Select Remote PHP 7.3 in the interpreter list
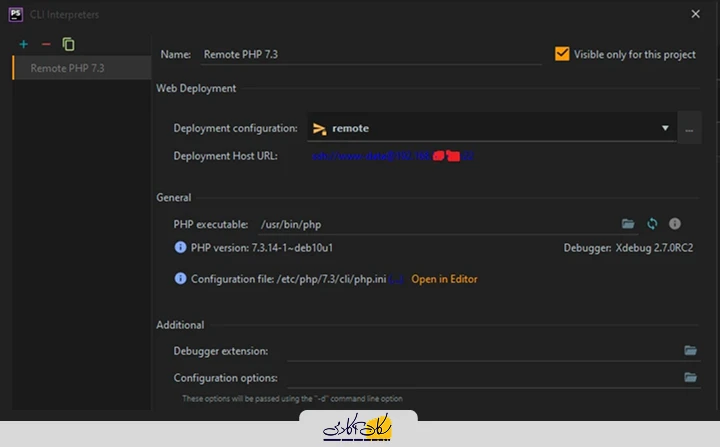 click(x=68, y=69)
